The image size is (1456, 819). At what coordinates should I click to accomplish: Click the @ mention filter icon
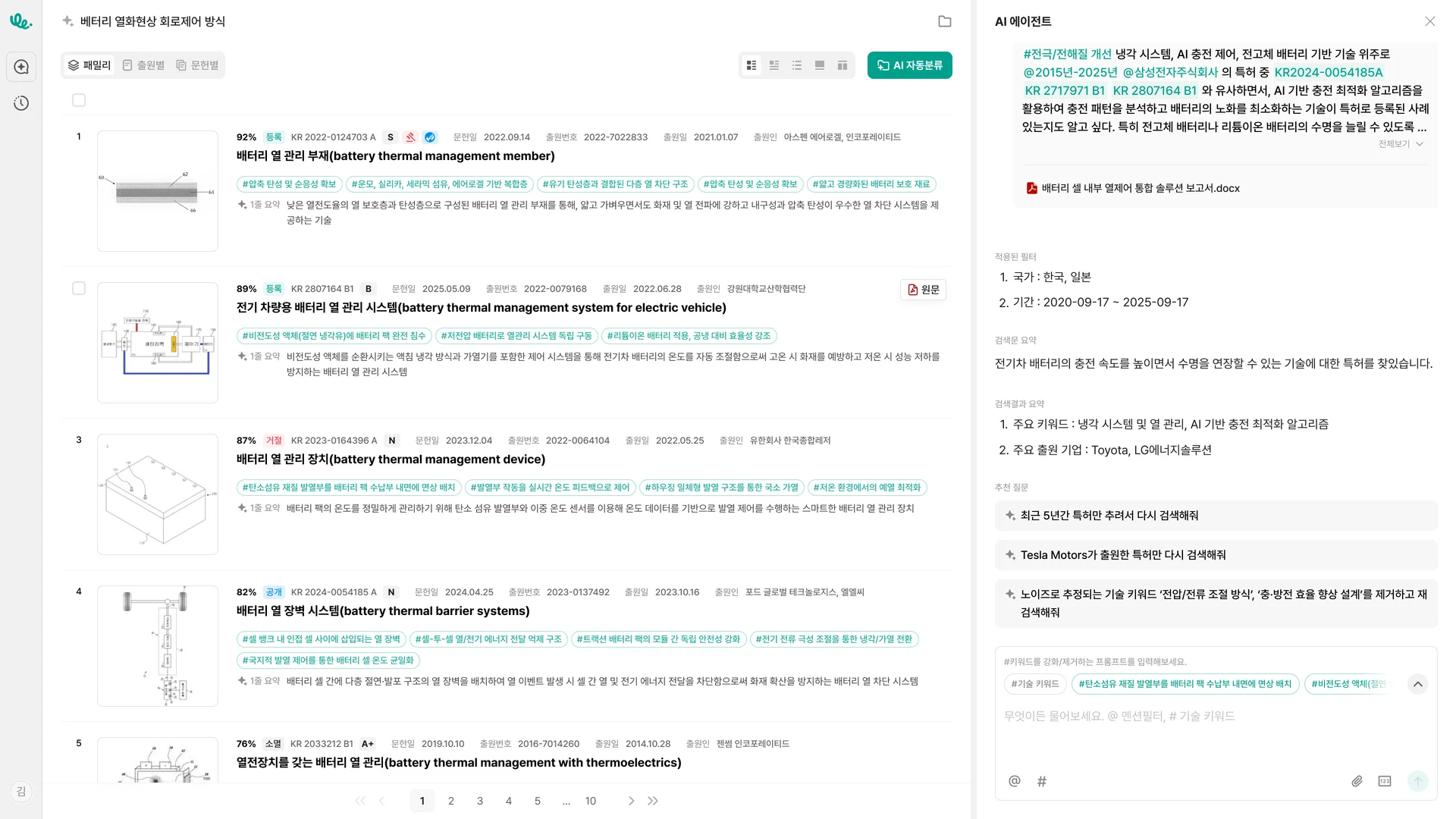1014,781
